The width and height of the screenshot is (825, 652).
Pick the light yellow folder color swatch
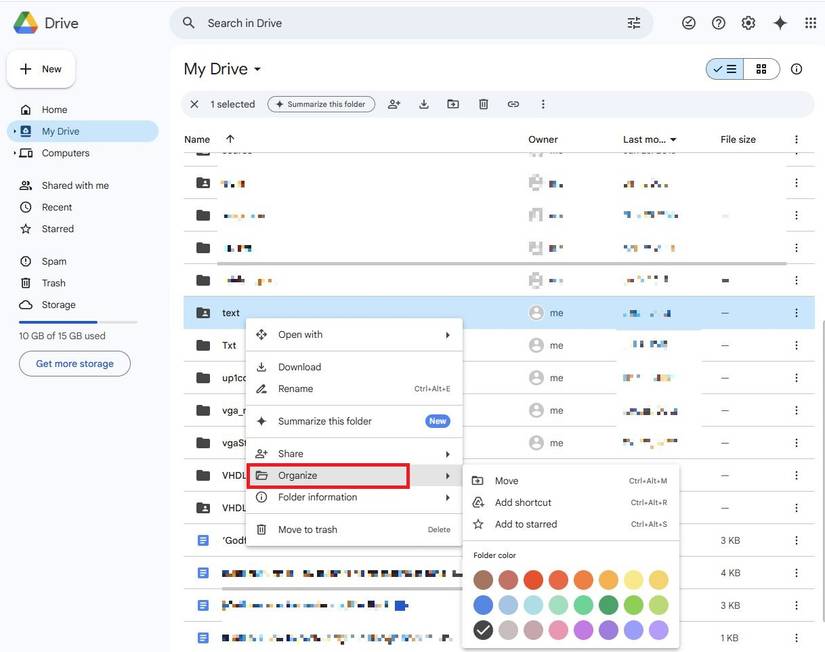click(x=633, y=580)
